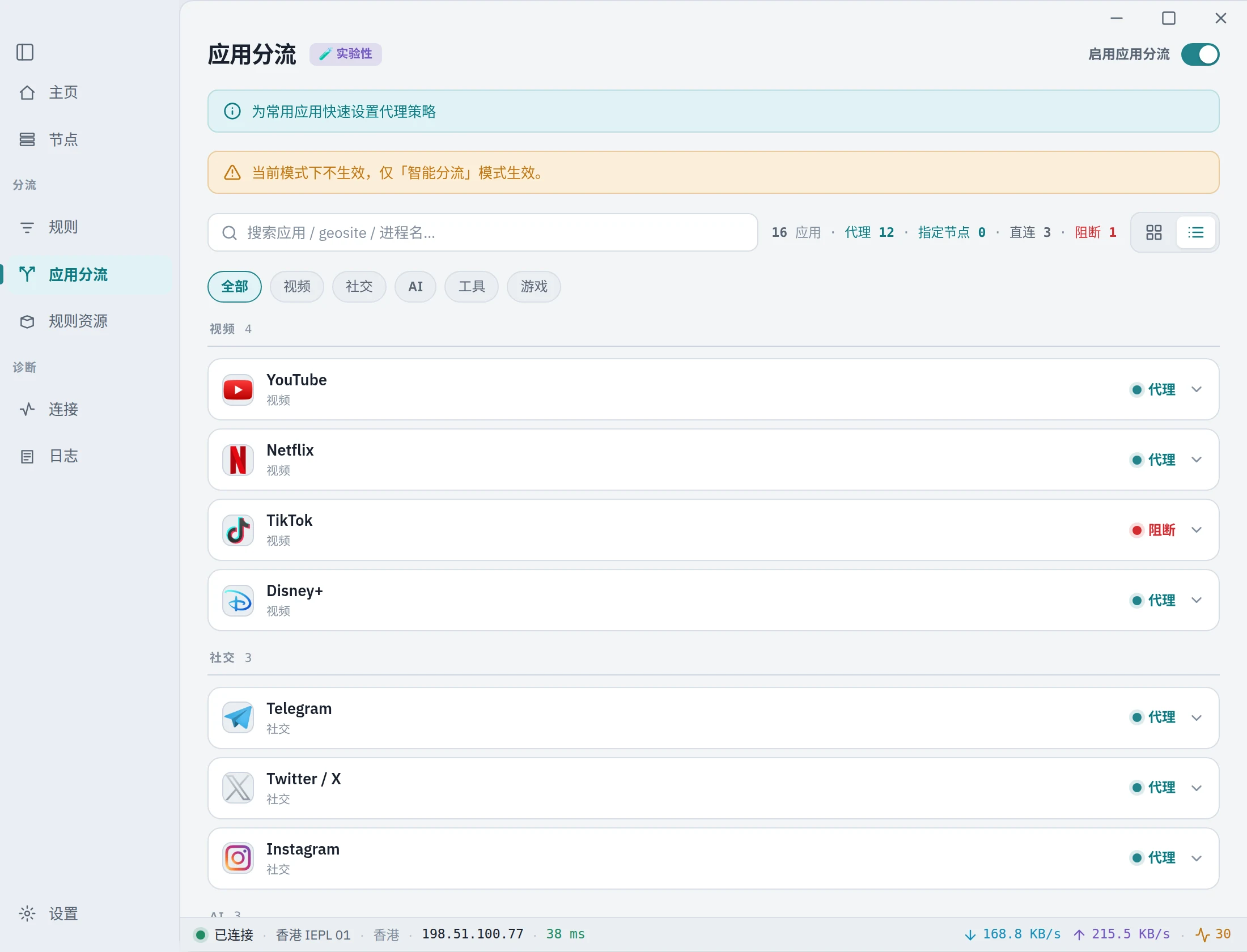Filter by 视频 category chip
The height and width of the screenshot is (952, 1247).
click(297, 287)
